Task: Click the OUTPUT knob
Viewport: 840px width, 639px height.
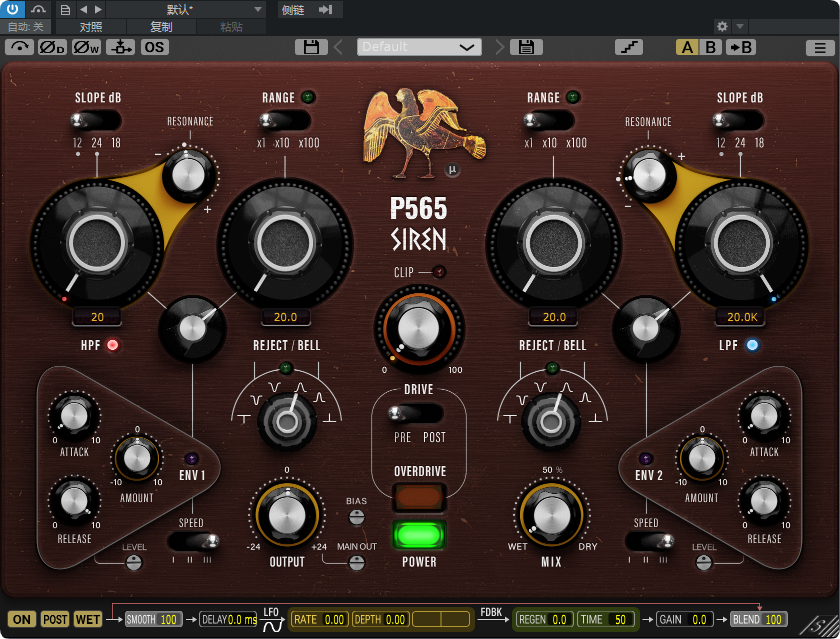Action: (x=287, y=515)
